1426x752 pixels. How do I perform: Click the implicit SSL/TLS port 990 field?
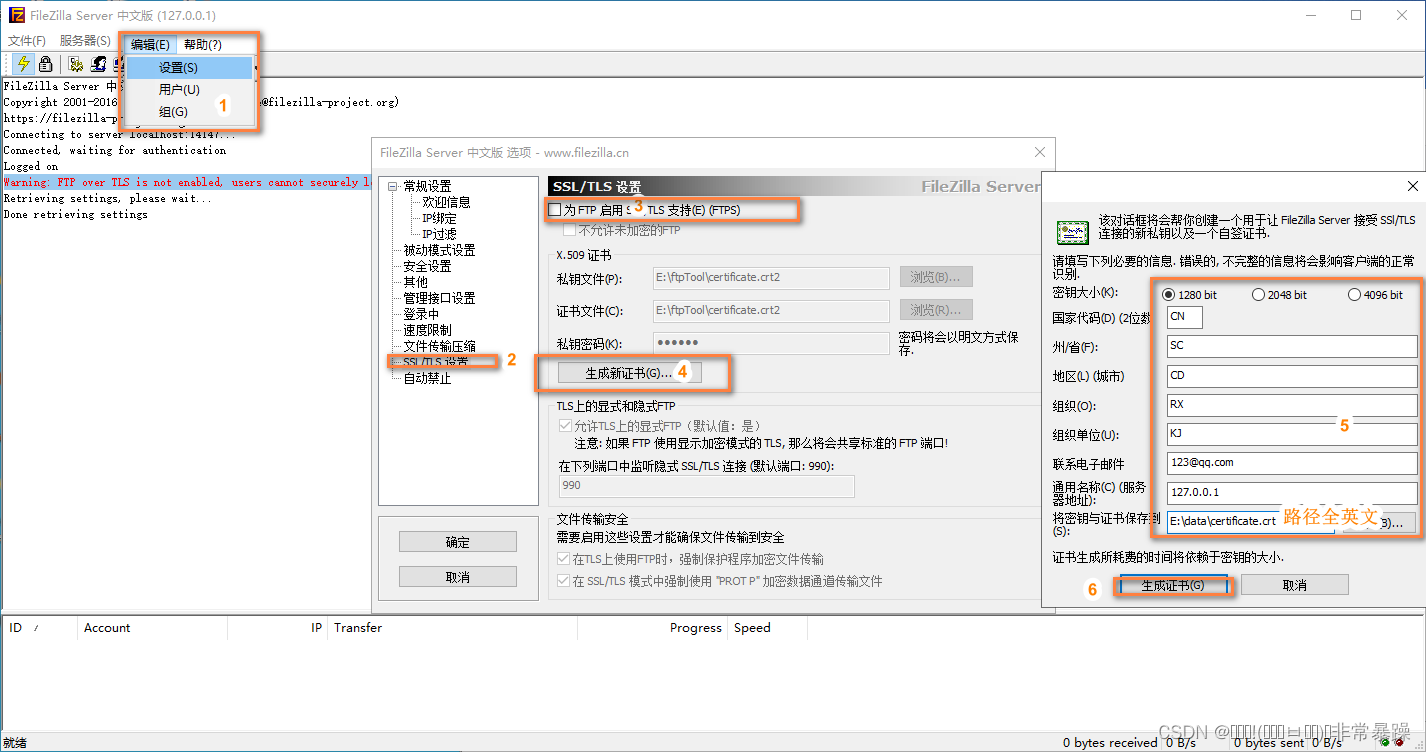tap(706, 486)
